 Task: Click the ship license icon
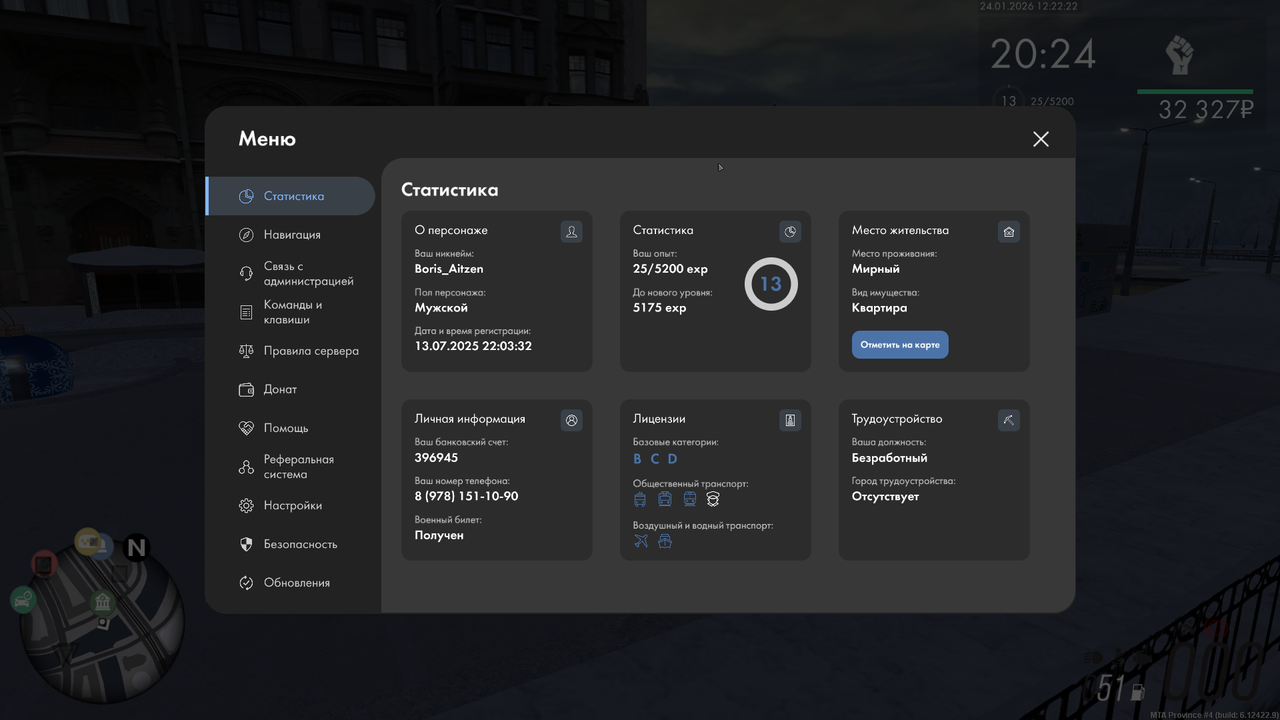coord(665,541)
